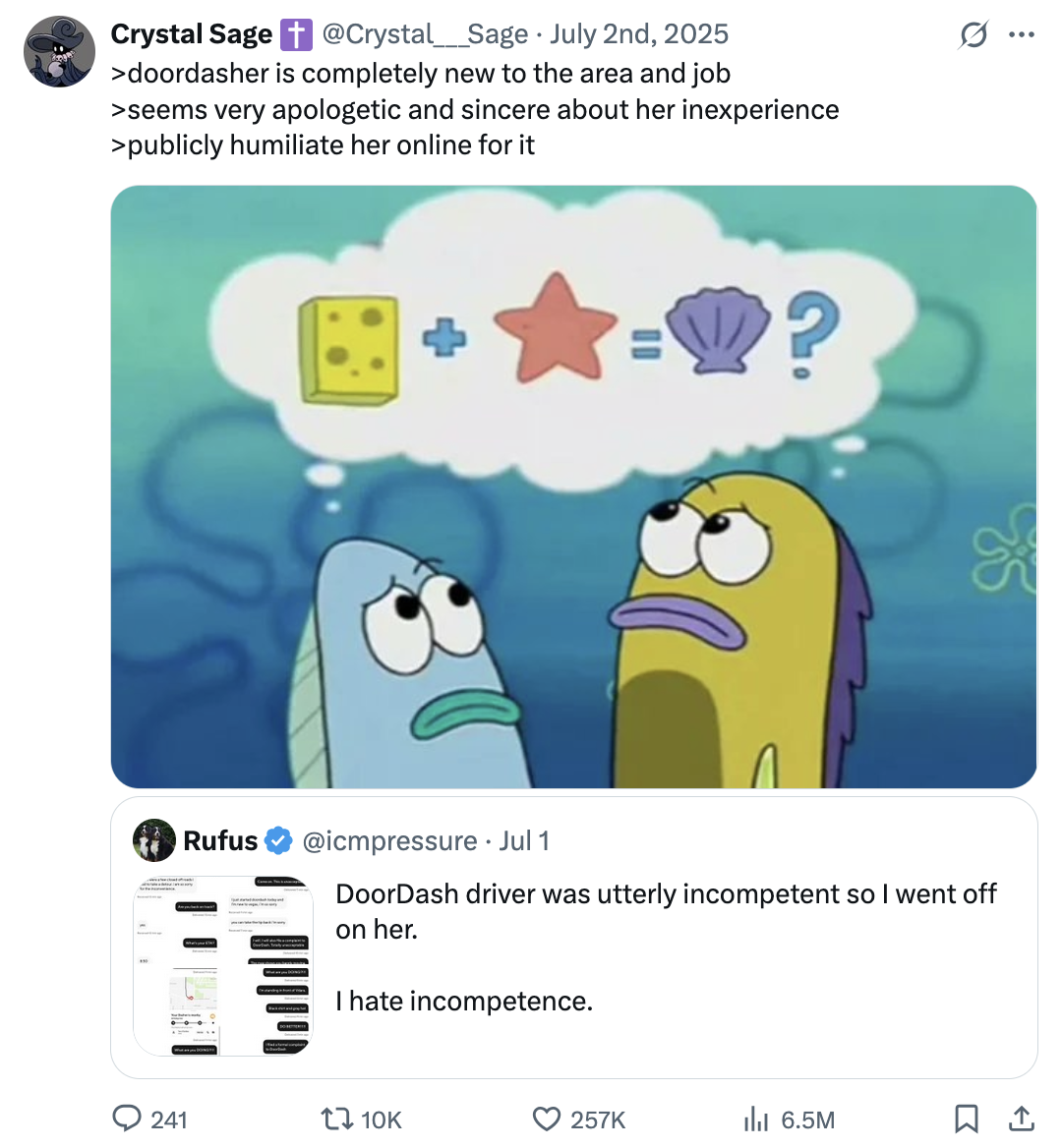This screenshot has height=1148, width=1062.
Task: Open quoted tweet text "I hate incompetence."
Action: pos(464,1002)
